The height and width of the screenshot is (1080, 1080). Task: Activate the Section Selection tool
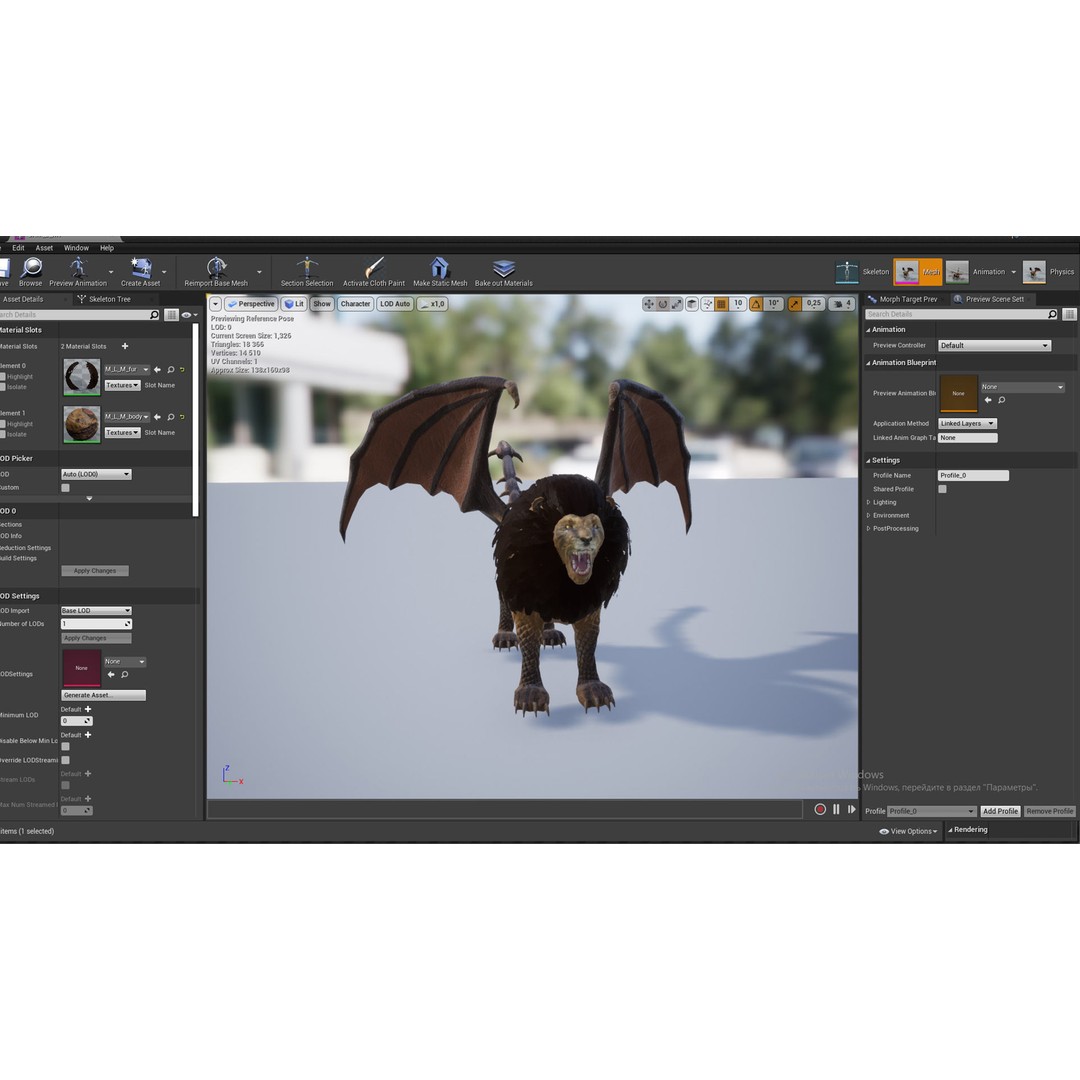307,271
